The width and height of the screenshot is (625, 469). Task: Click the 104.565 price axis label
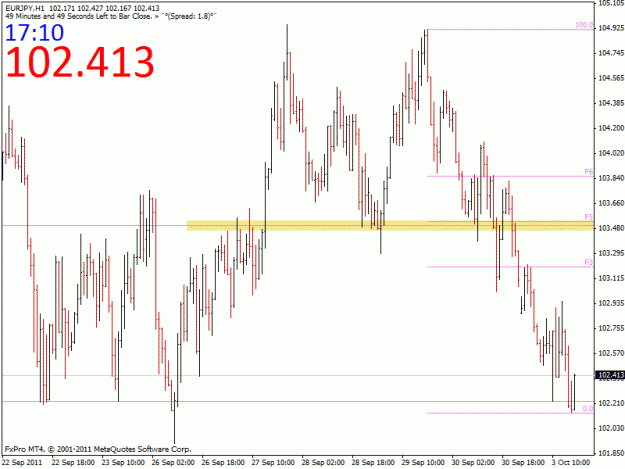[611, 78]
